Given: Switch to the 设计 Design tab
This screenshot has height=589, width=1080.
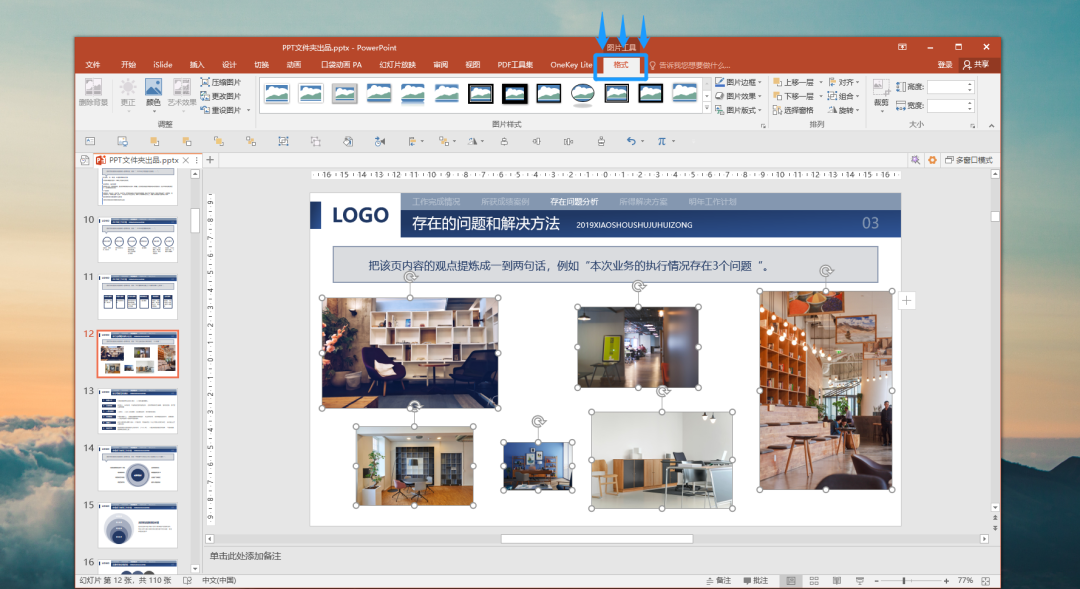Looking at the screenshot, I should [x=229, y=65].
